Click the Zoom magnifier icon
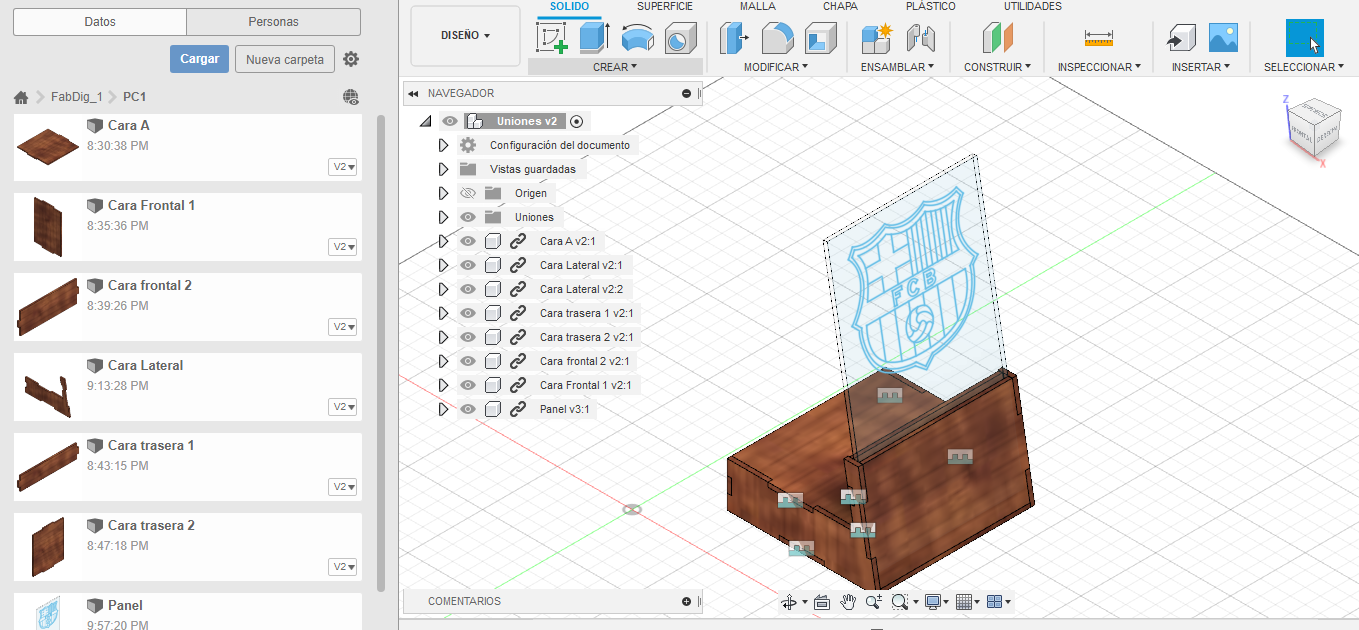Screen dimensions: 1359x630 pyautogui.click(x=874, y=602)
